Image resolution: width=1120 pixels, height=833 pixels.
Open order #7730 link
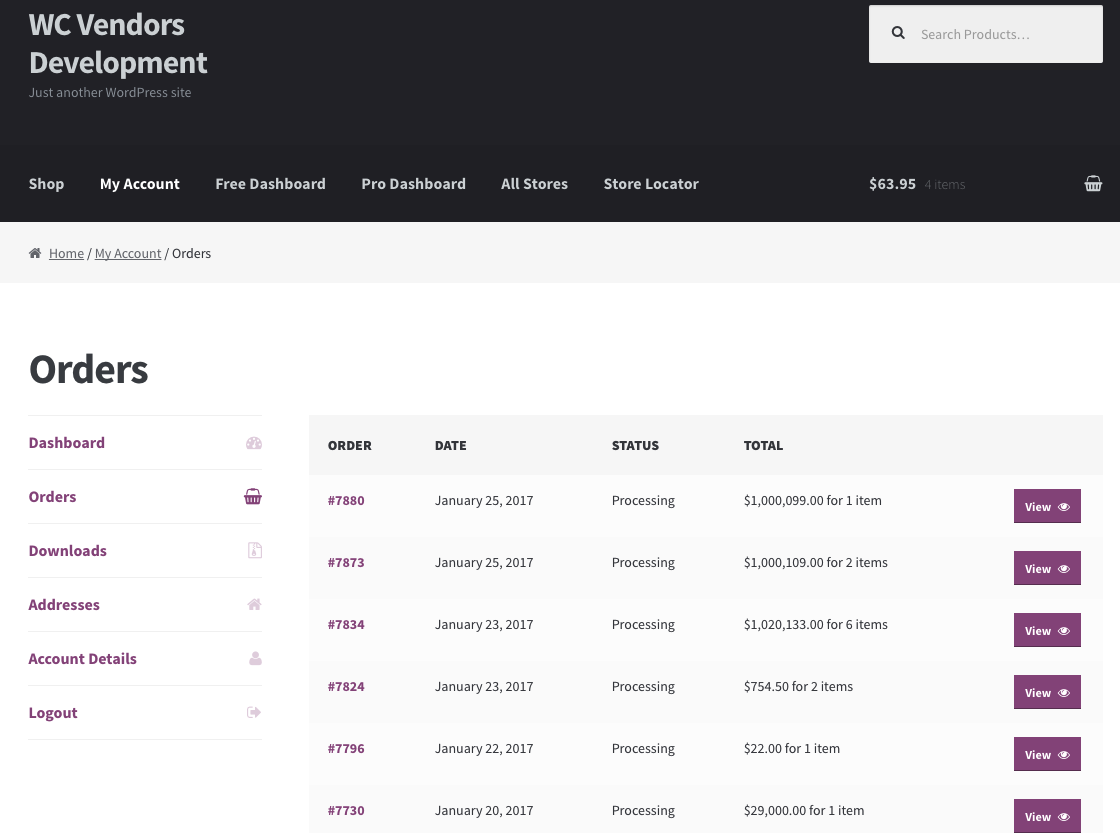coord(346,811)
